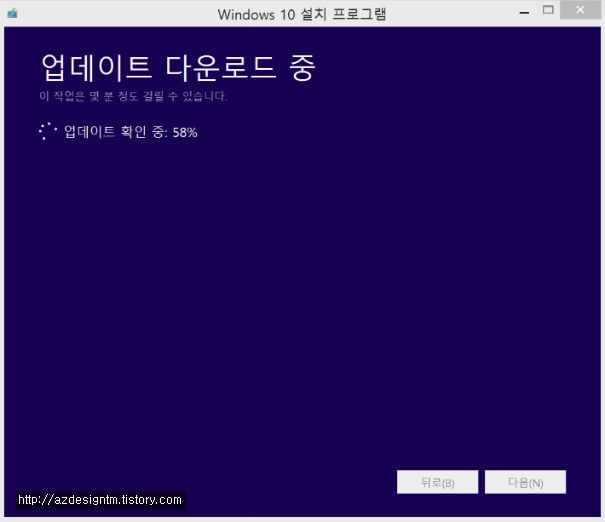The width and height of the screenshot is (605, 522).
Task: Select the '업데이트 확인 중: 58%' status text
Action: click(130, 132)
